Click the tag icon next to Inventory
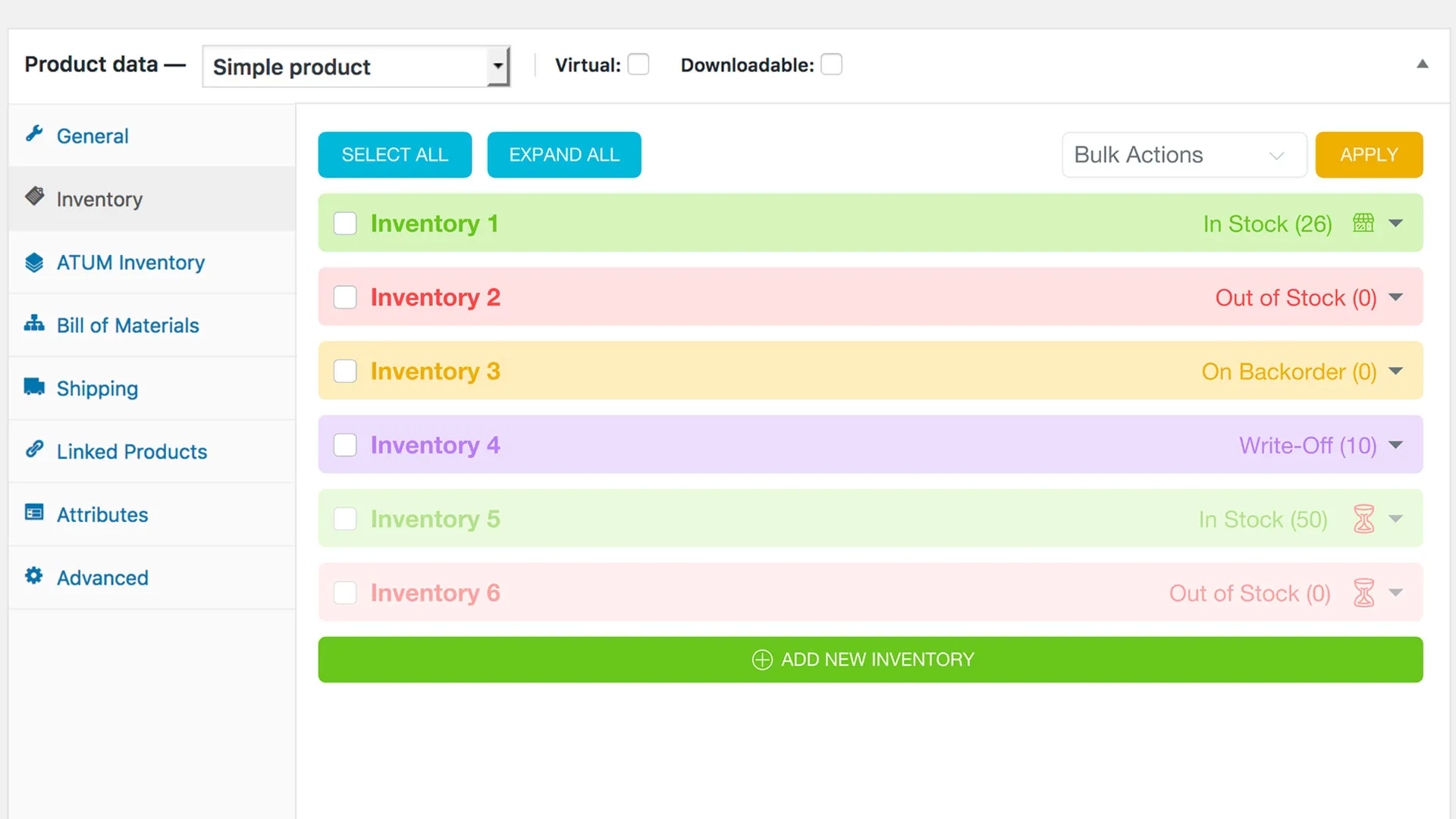Screen dimensions: 1456x819 (x=35, y=198)
